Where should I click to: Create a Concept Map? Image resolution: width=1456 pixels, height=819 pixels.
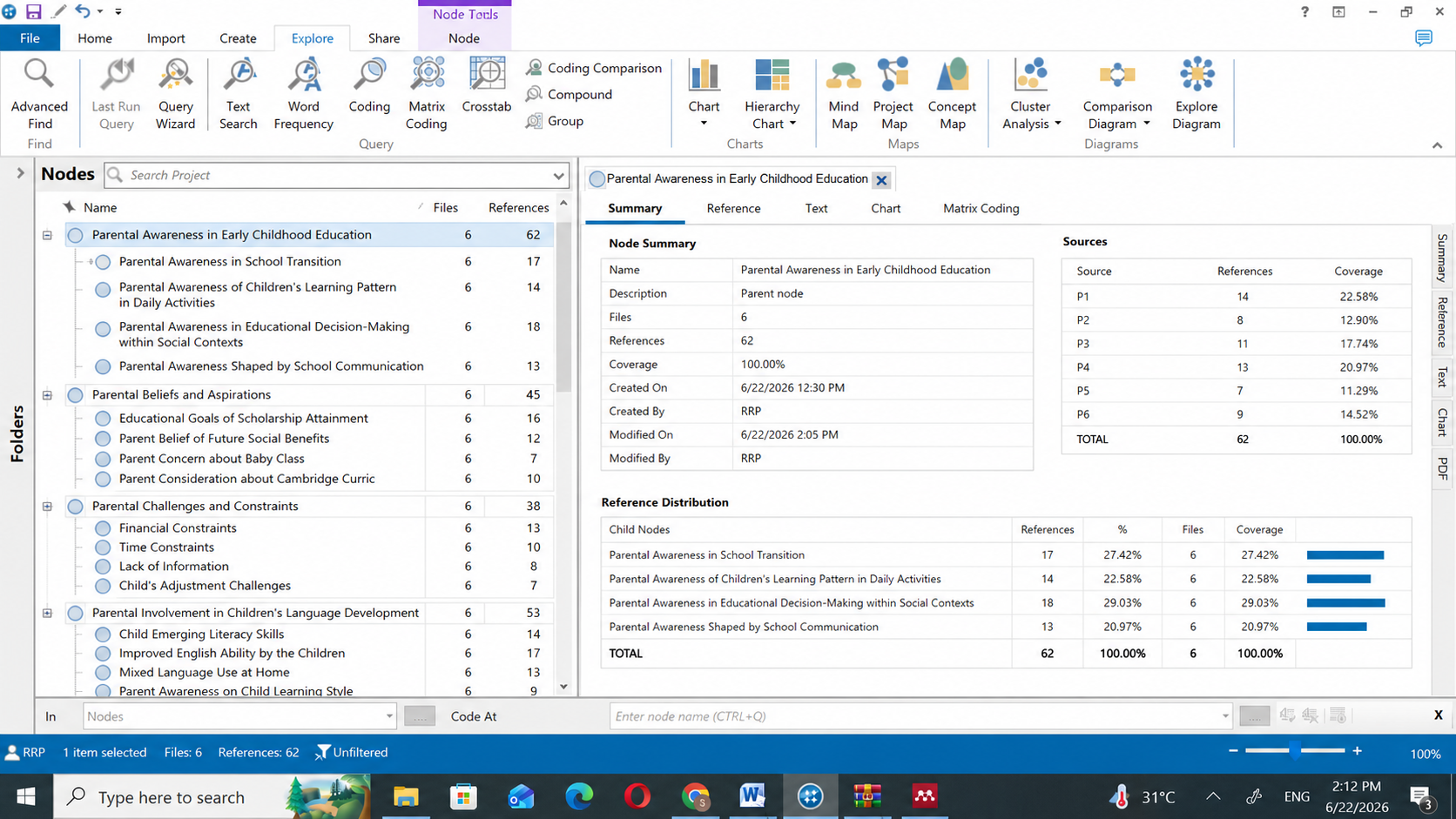click(x=952, y=95)
